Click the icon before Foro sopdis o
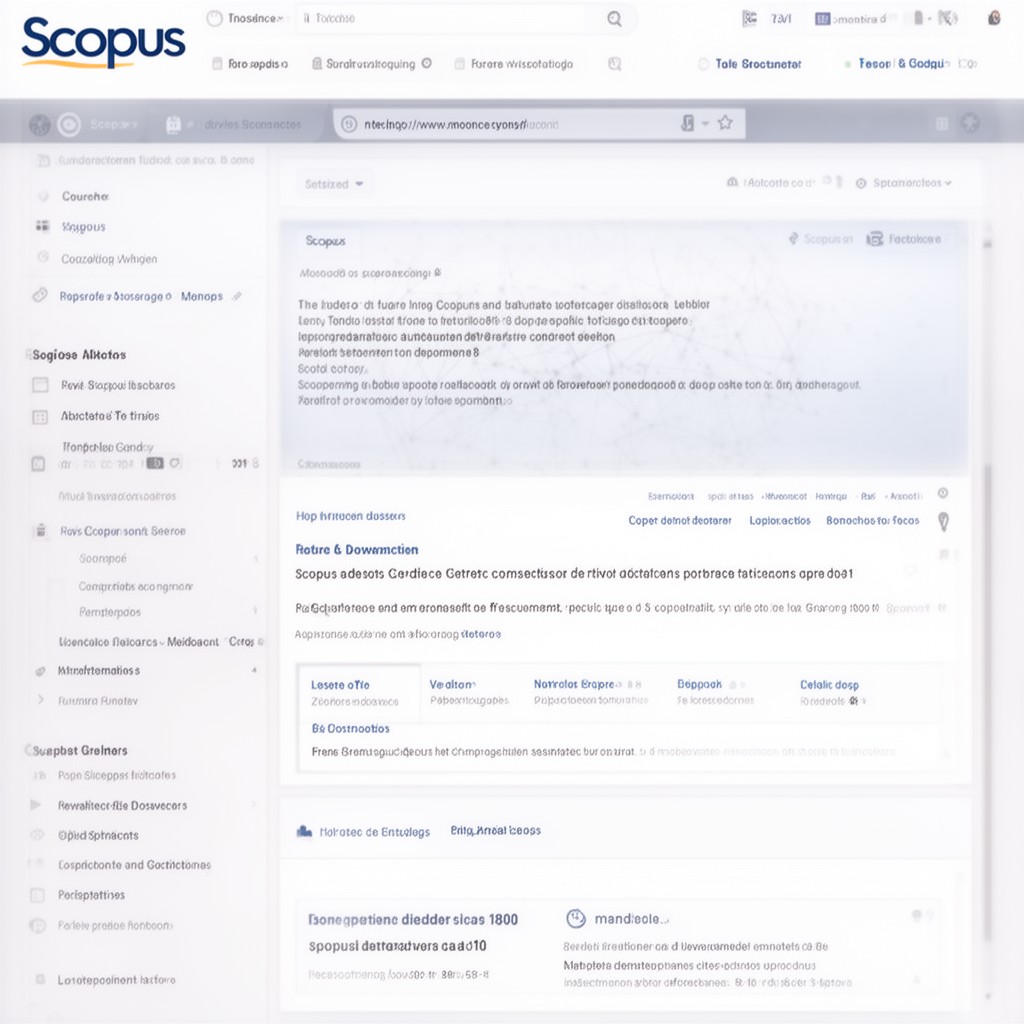The width and height of the screenshot is (1024, 1024). (x=217, y=63)
